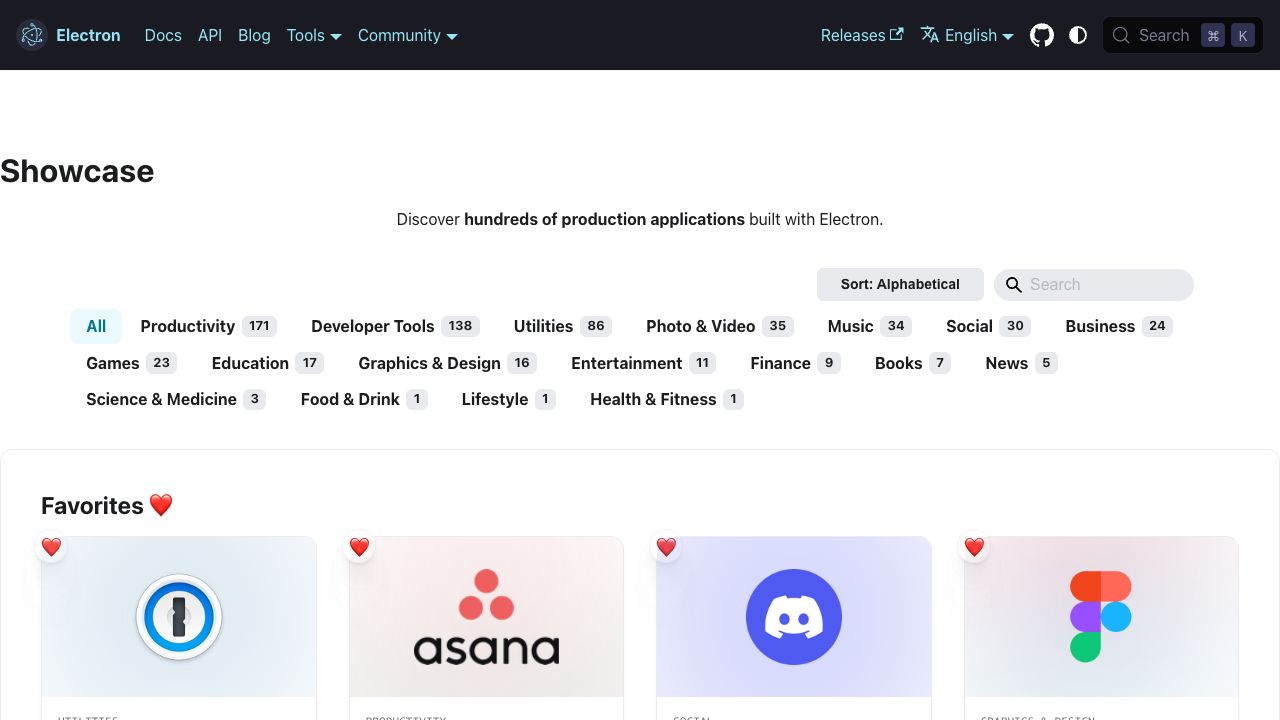Filter by Books category

point(913,363)
